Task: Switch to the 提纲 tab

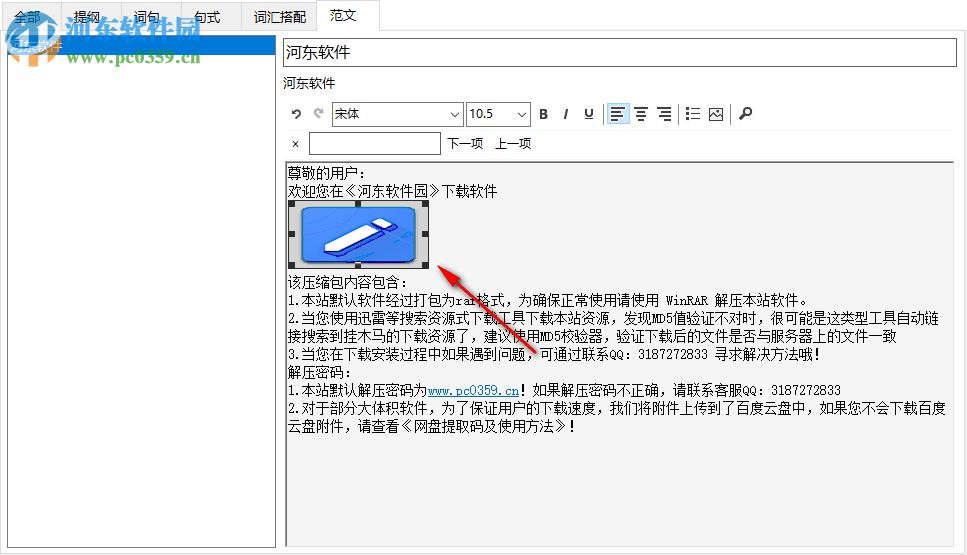Action: coord(87,17)
